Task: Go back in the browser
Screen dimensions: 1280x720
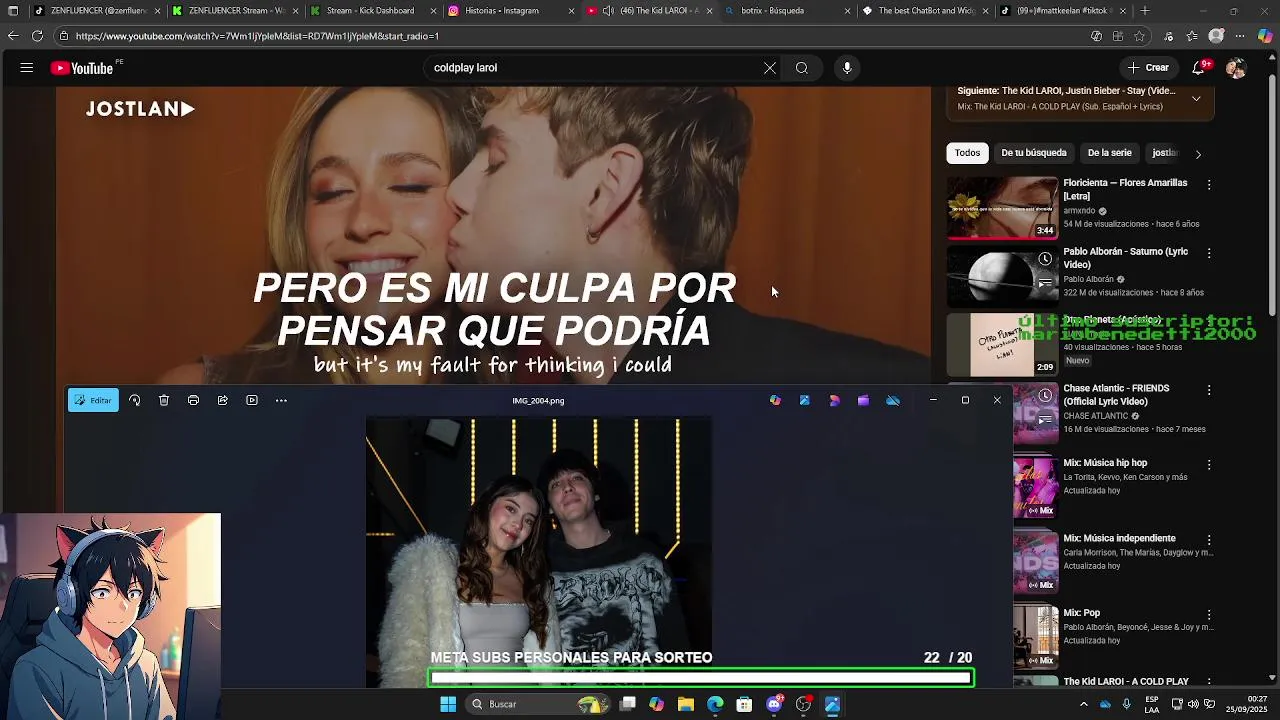Action: 12,36
